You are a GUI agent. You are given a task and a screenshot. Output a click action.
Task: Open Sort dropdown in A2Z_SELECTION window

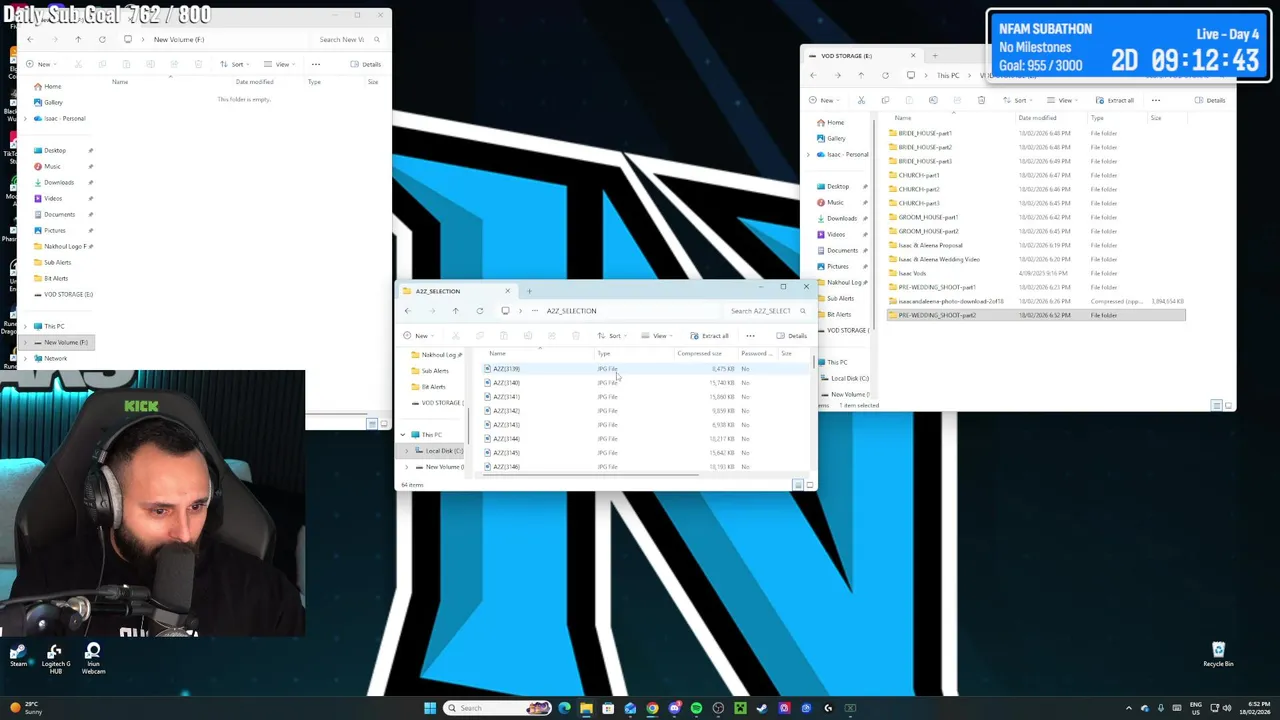(610, 336)
